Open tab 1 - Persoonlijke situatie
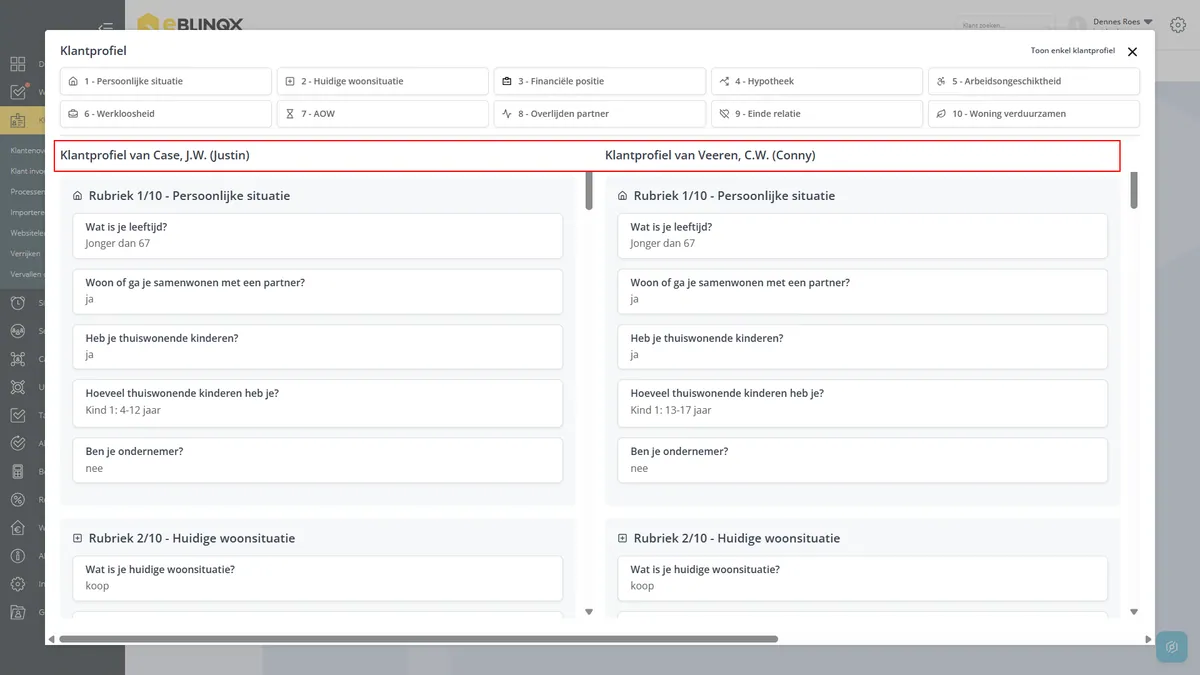Image resolution: width=1200 pixels, height=675 pixels. 166,81
